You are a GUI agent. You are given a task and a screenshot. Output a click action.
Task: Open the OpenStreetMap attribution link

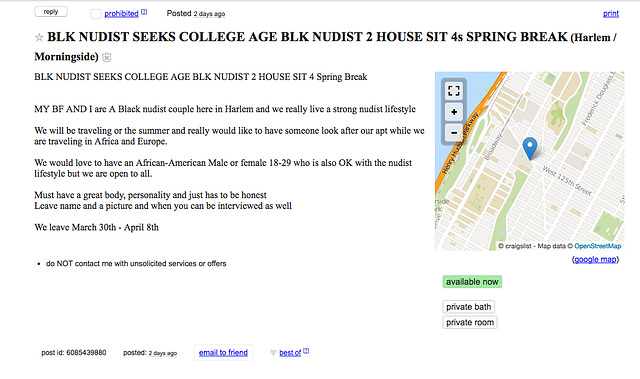pos(598,246)
